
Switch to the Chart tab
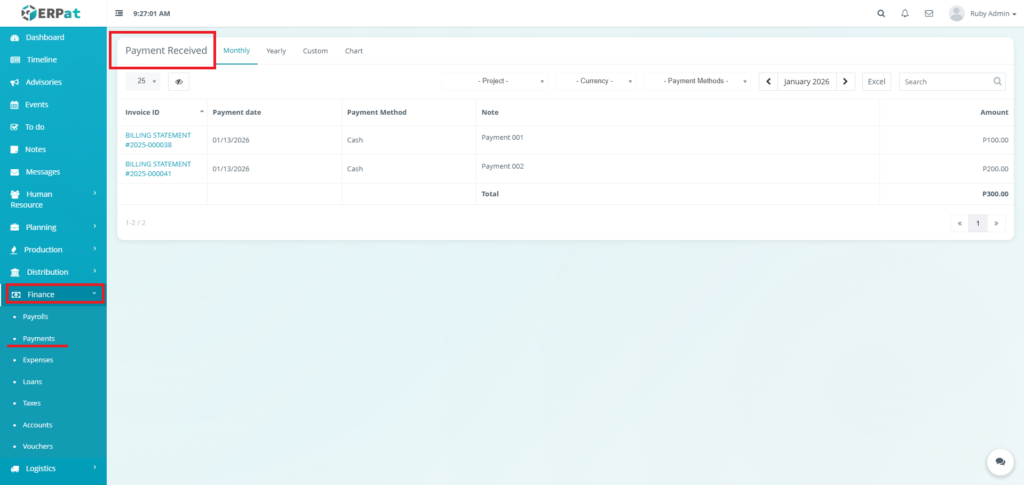point(354,51)
